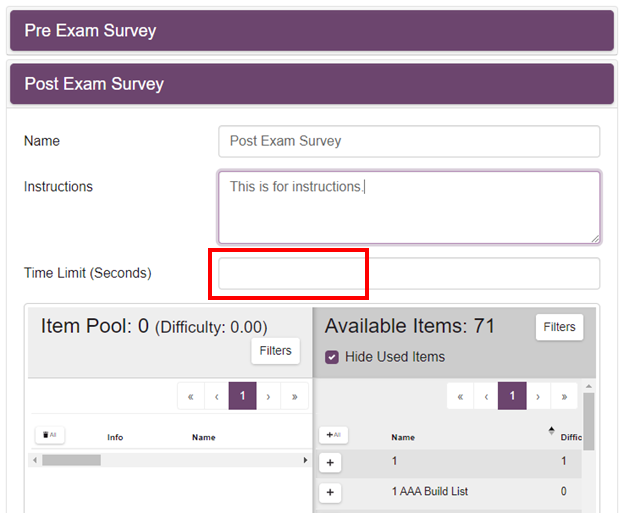Image resolution: width=624 pixels, height=513 pixels.
Task: Click the vertical scrollbar up arrow
Action: coord(589,386)
